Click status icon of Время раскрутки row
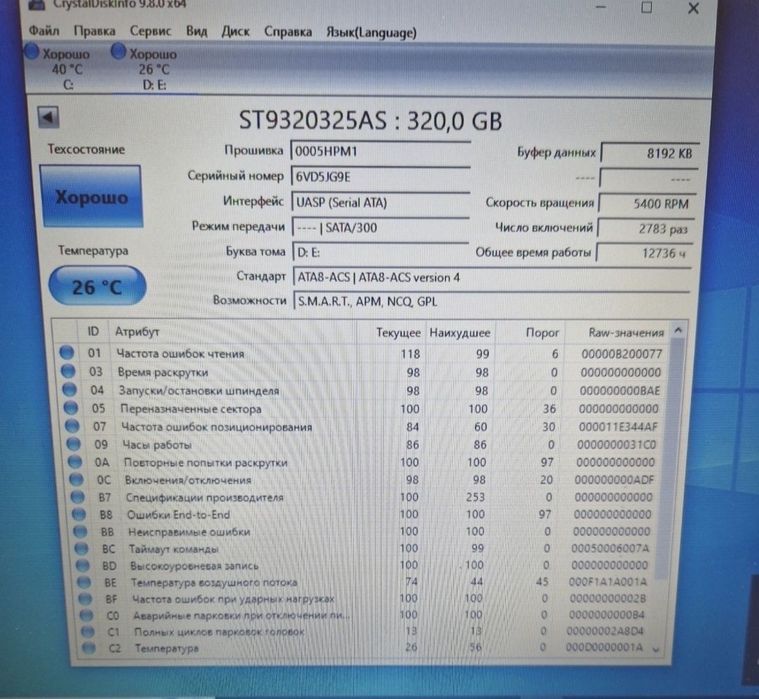This screenshot has height=699, width=759. point(68,371)
